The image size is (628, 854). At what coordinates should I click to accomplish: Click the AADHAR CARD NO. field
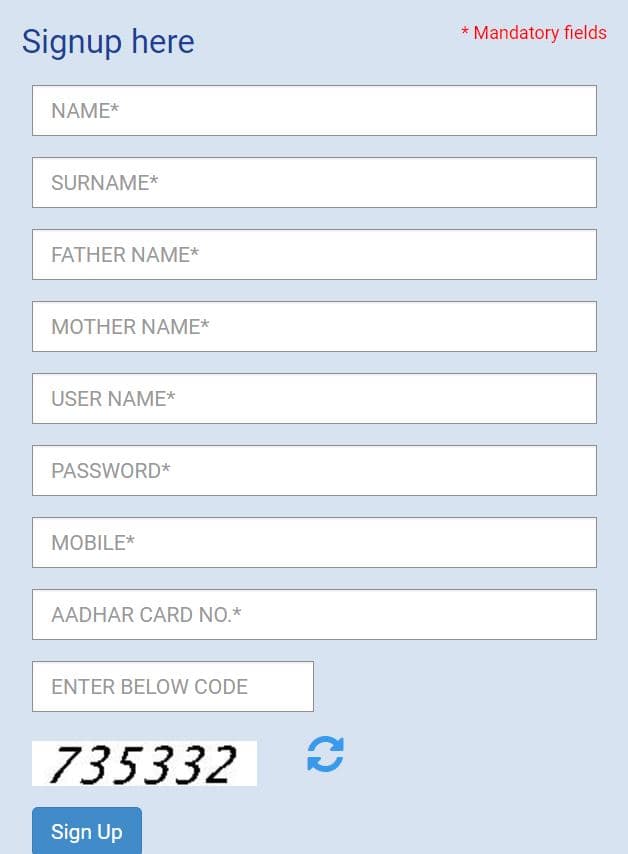(314, 615)
